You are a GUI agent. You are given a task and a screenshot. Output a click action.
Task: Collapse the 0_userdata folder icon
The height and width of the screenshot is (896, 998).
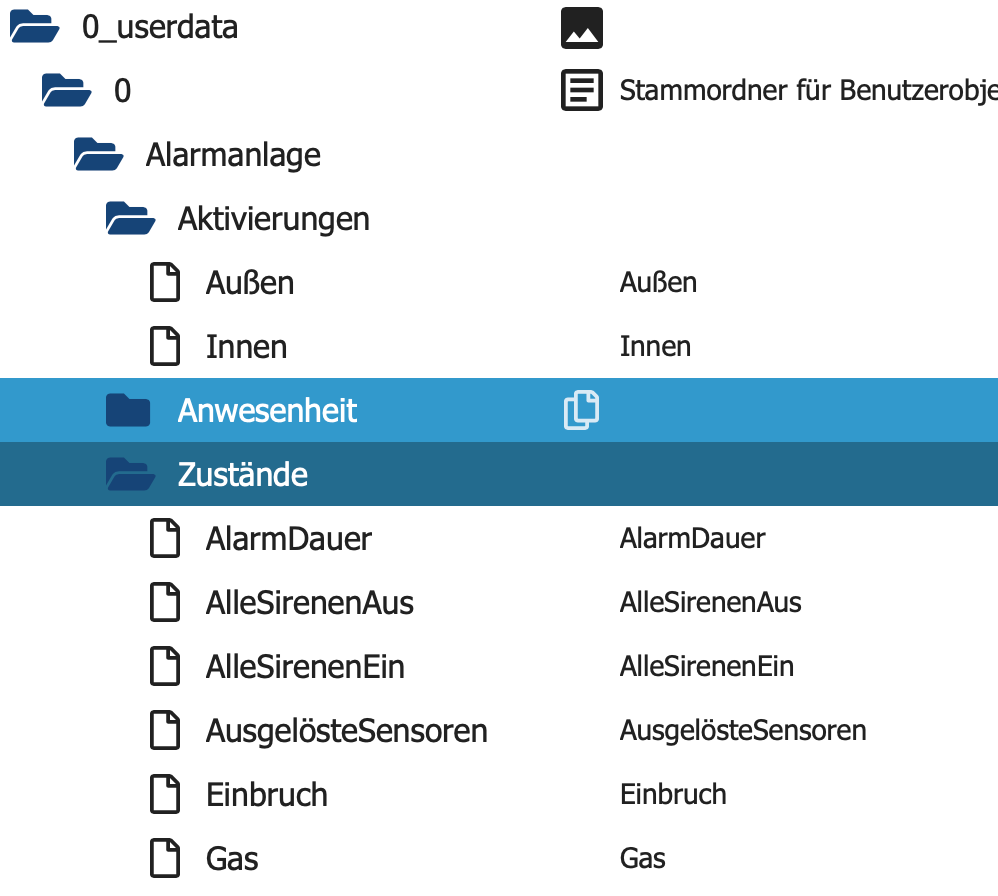coord(34,27)
